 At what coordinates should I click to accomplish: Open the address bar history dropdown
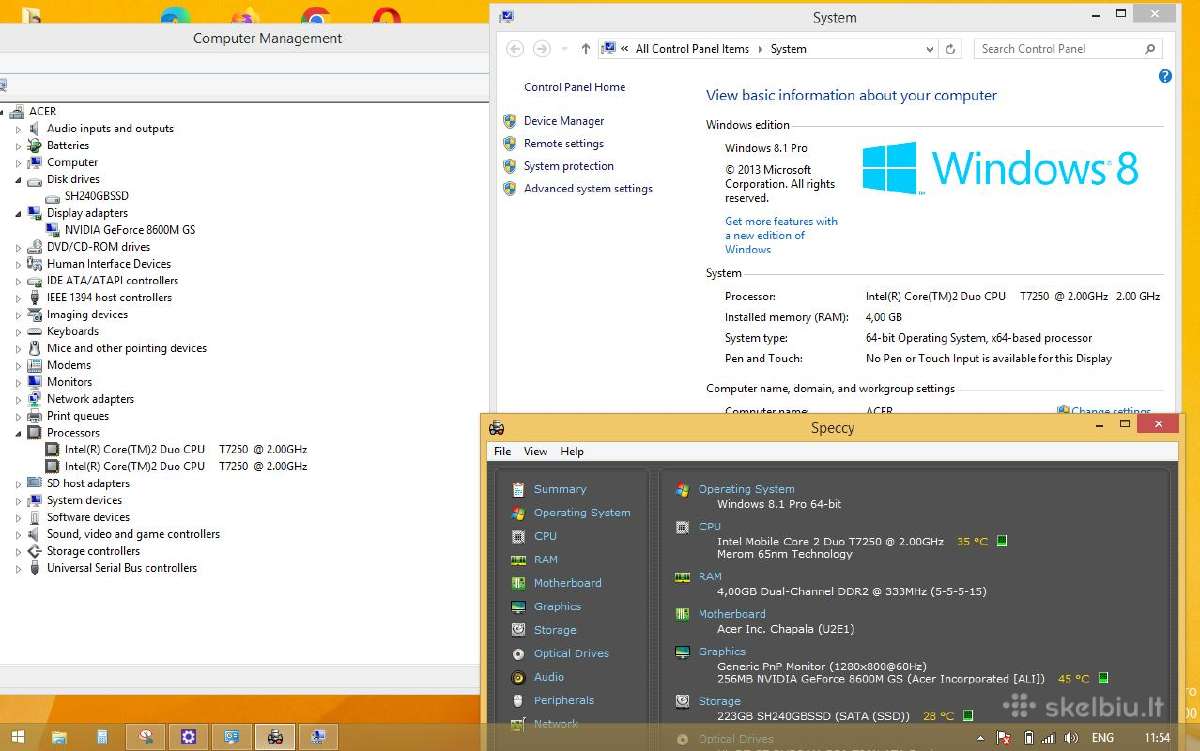tap(929, 48)
